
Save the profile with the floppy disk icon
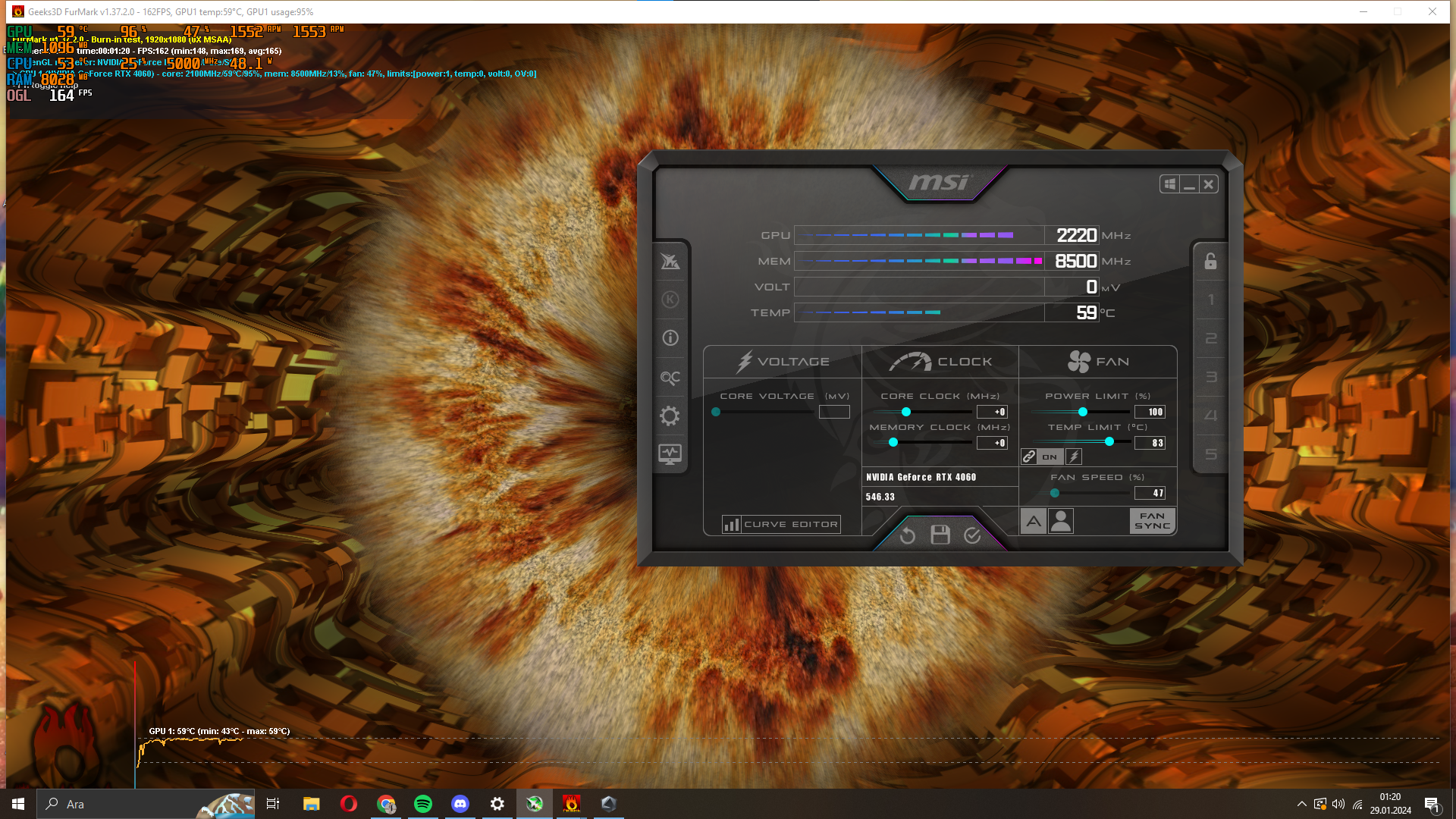[940, 535]
